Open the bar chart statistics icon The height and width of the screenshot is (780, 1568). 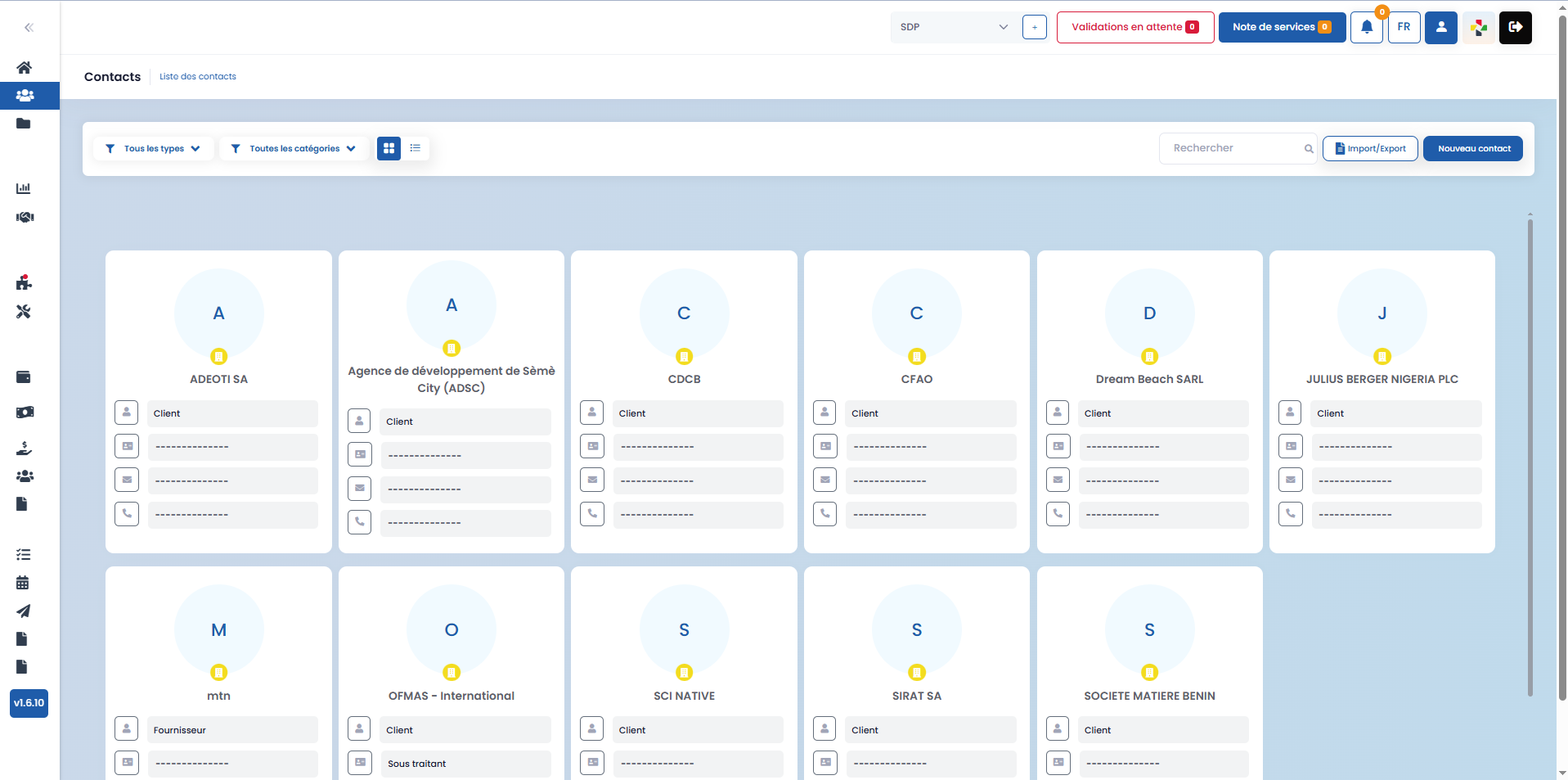pyautogui.click(x=24, y=188)
